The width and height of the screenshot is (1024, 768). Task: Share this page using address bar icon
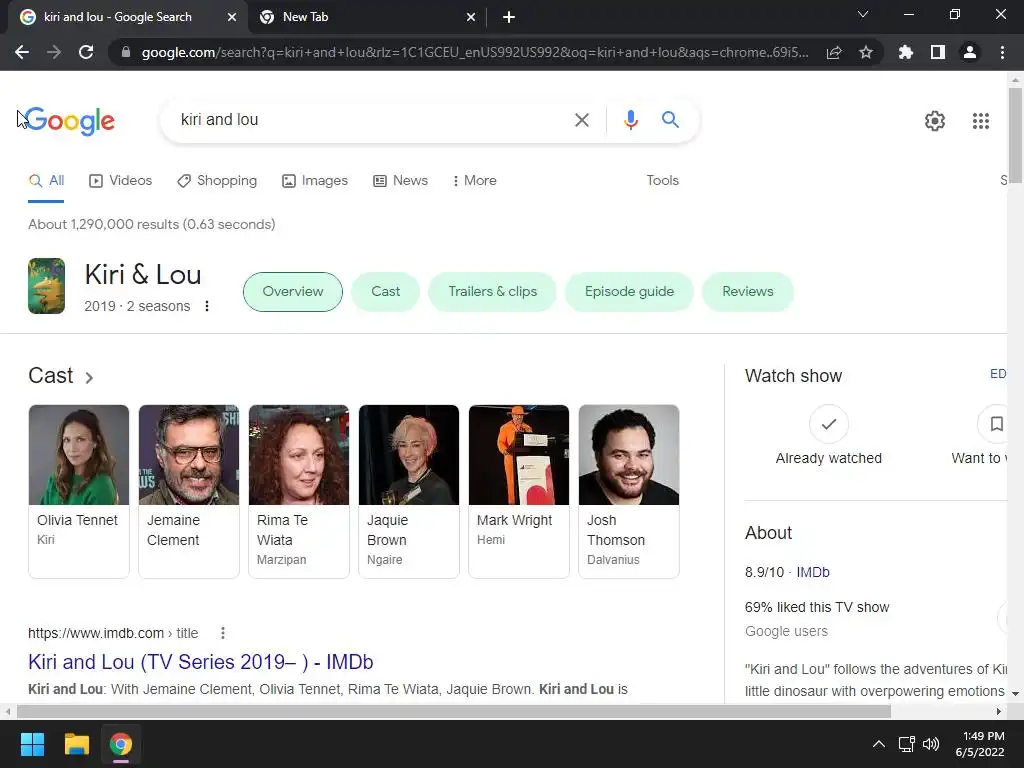click(834, 52)
